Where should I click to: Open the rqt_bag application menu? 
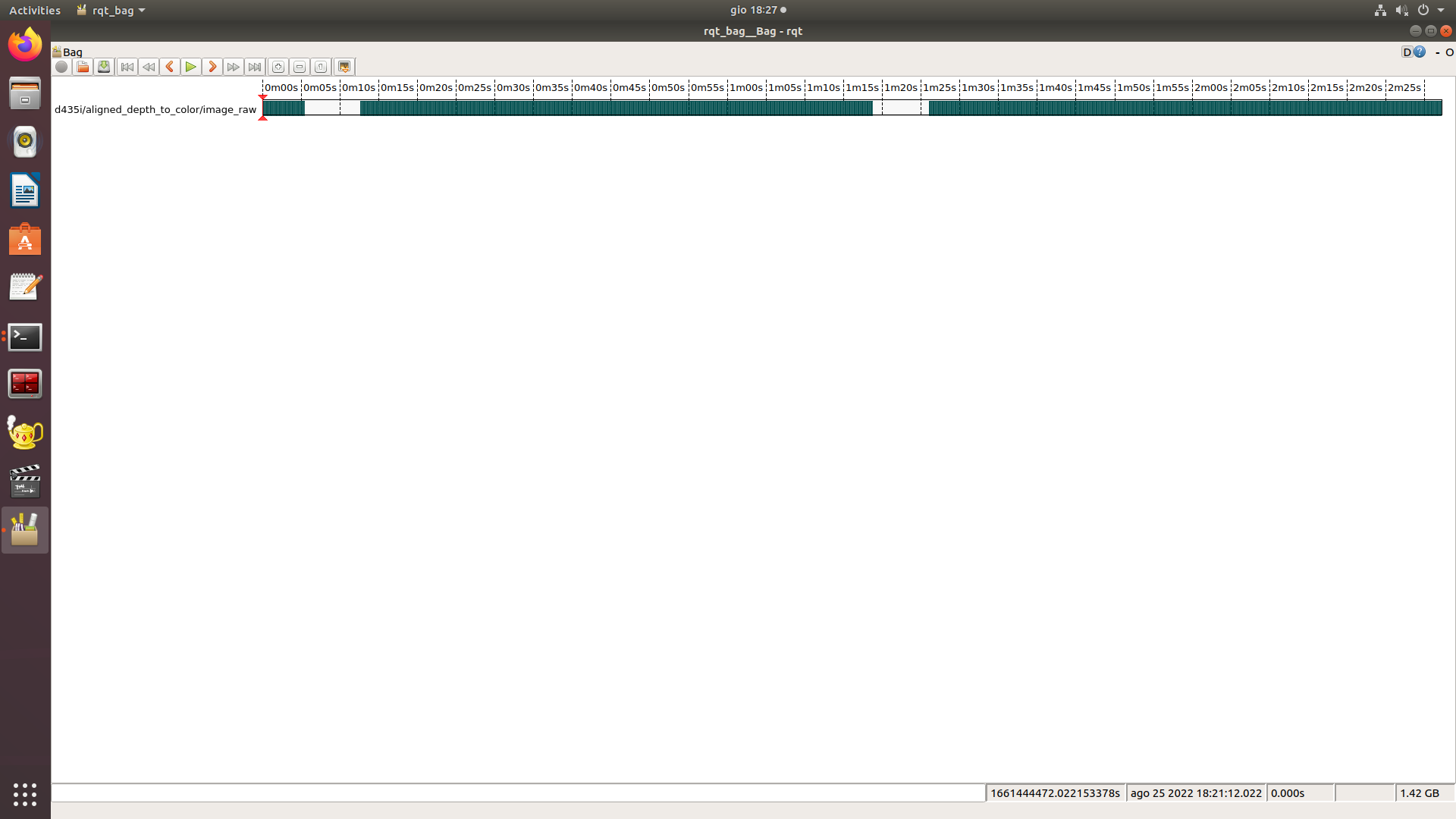111,10
